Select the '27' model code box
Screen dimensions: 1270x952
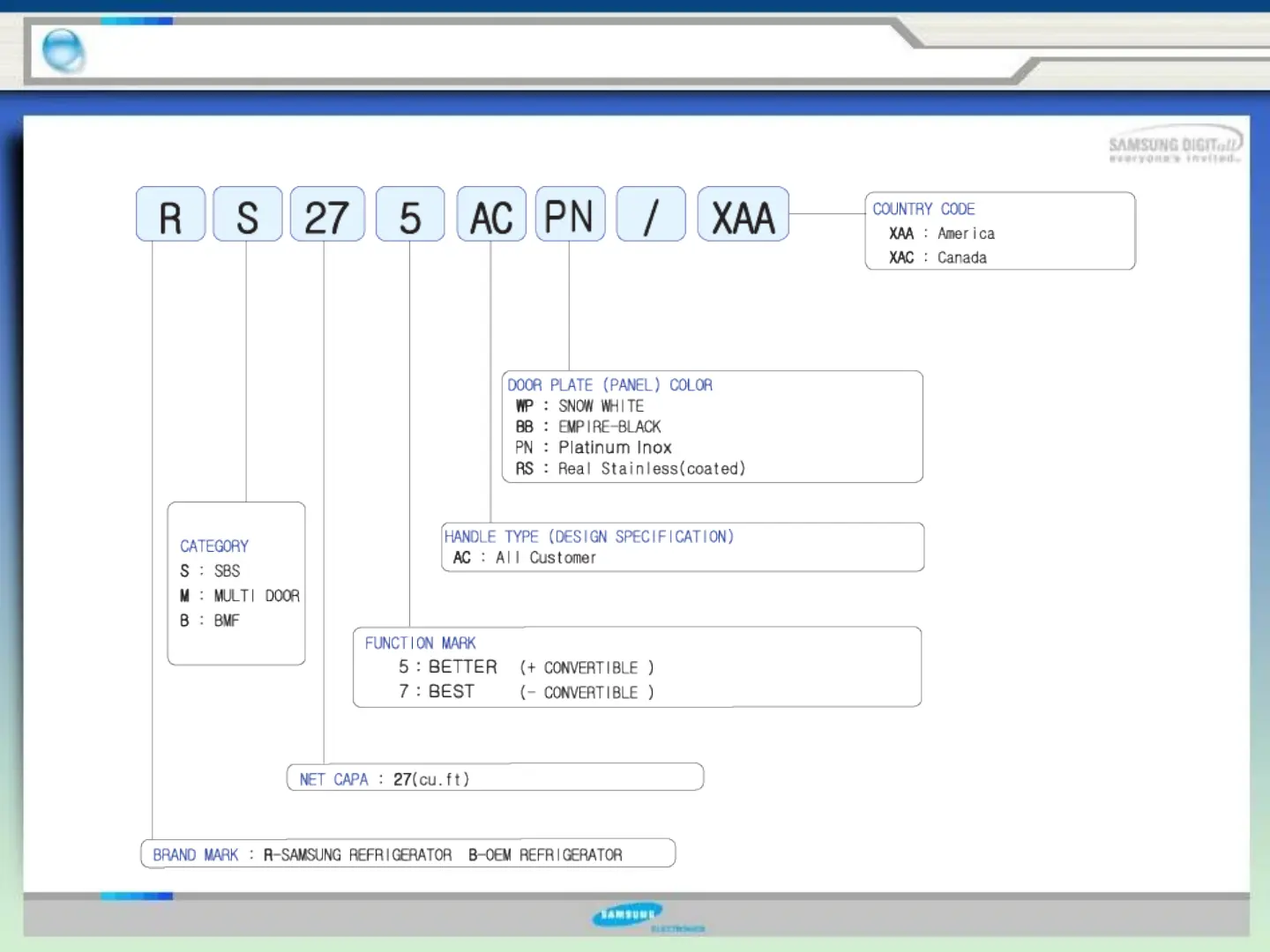pos(327,214)
